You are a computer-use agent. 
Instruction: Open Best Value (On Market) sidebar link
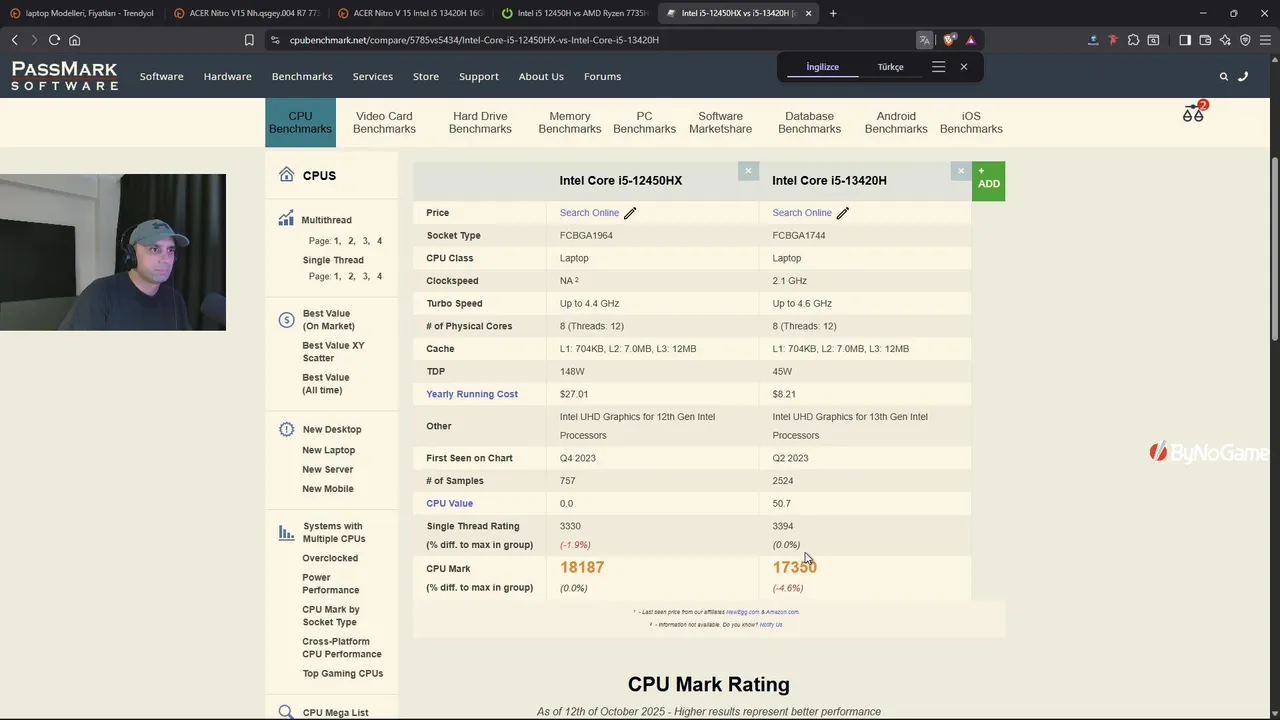coord(329,320)
